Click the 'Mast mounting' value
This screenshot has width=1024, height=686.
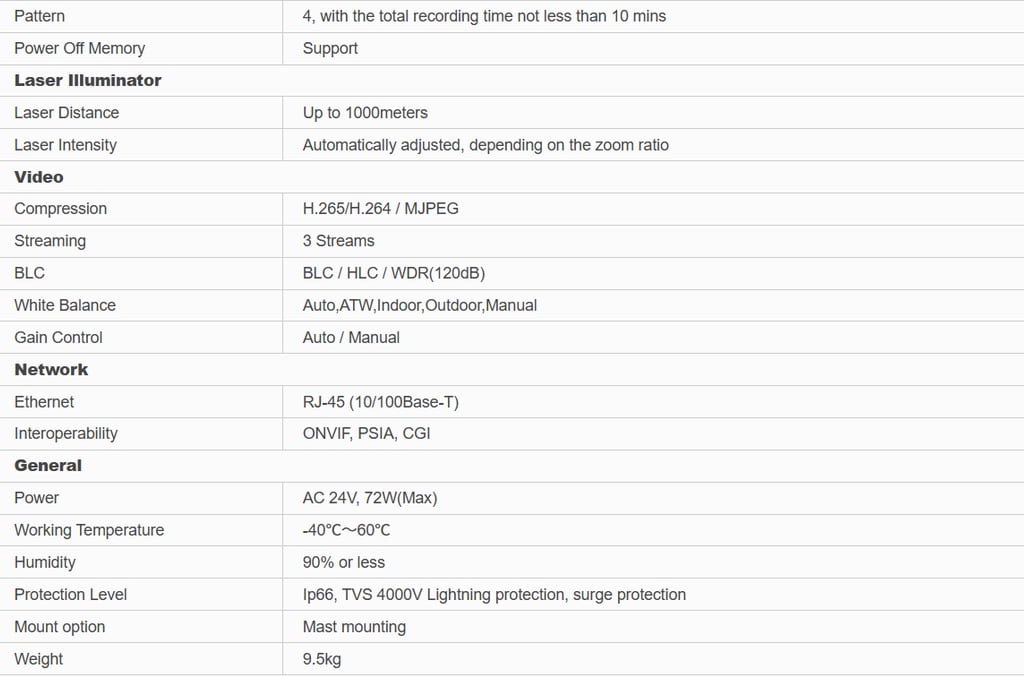pos(354,626)
